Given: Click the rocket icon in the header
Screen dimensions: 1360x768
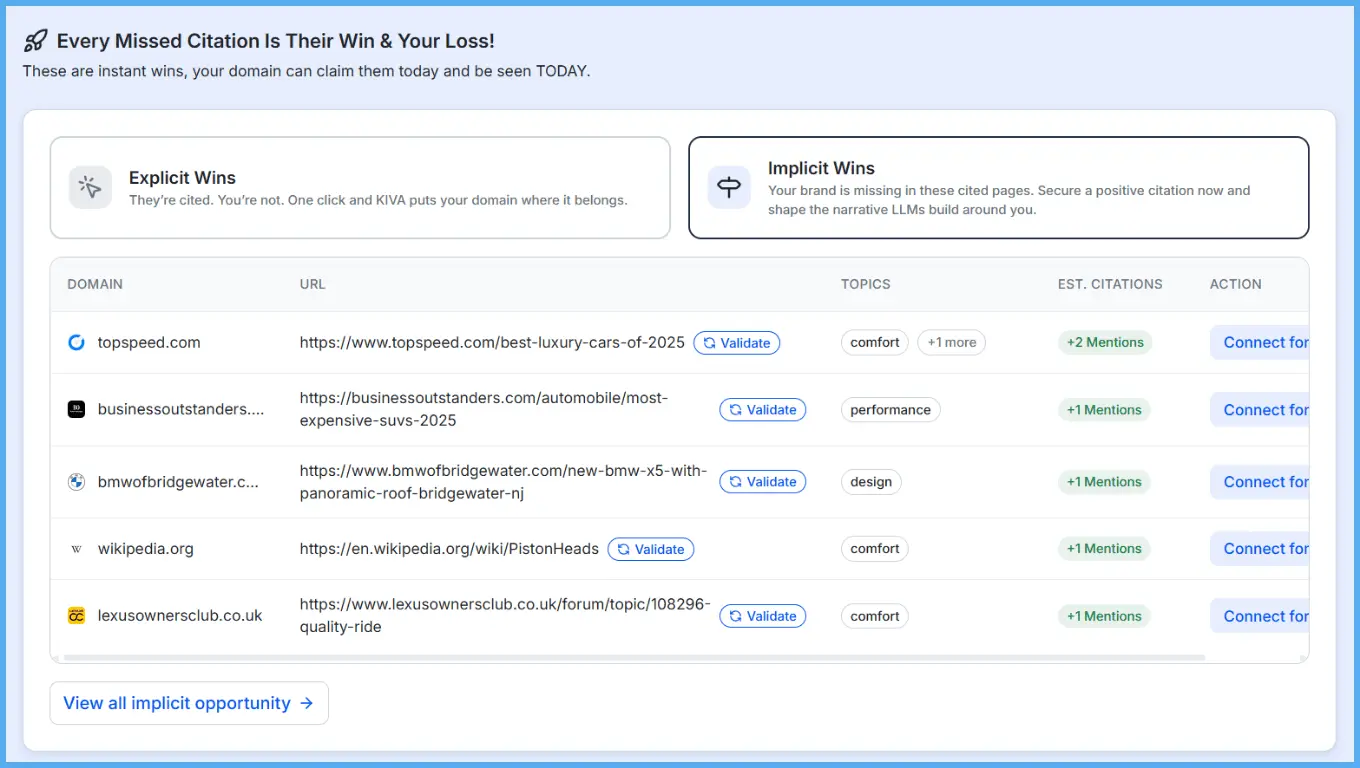Looking at the screenshot, I should coord(36,38).
